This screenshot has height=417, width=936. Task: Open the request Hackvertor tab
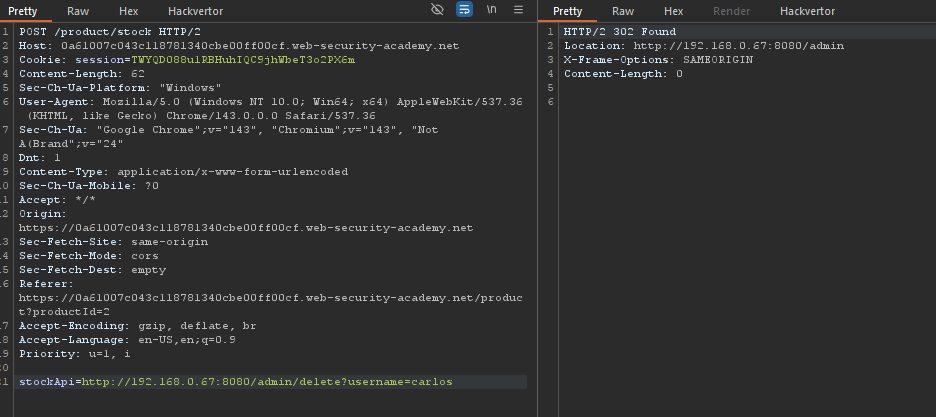[x=195, y=11]
